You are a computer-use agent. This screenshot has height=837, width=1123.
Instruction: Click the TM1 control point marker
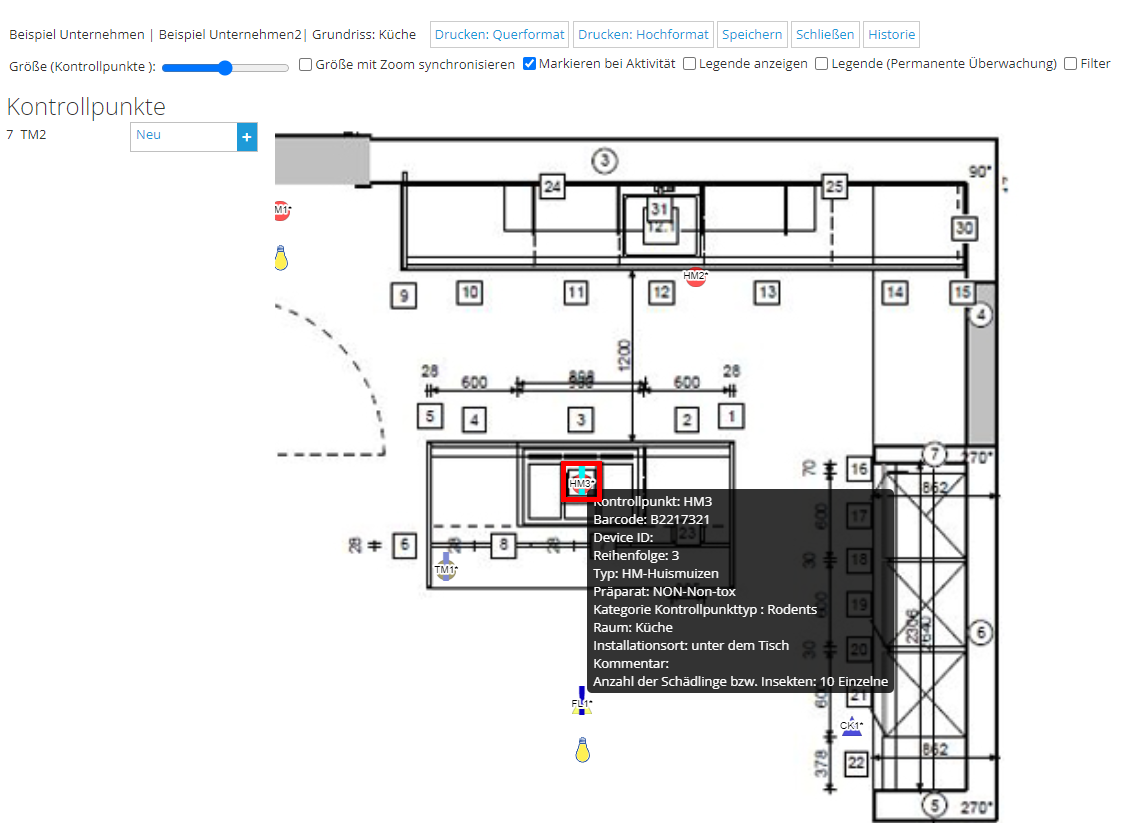point(445,567)
